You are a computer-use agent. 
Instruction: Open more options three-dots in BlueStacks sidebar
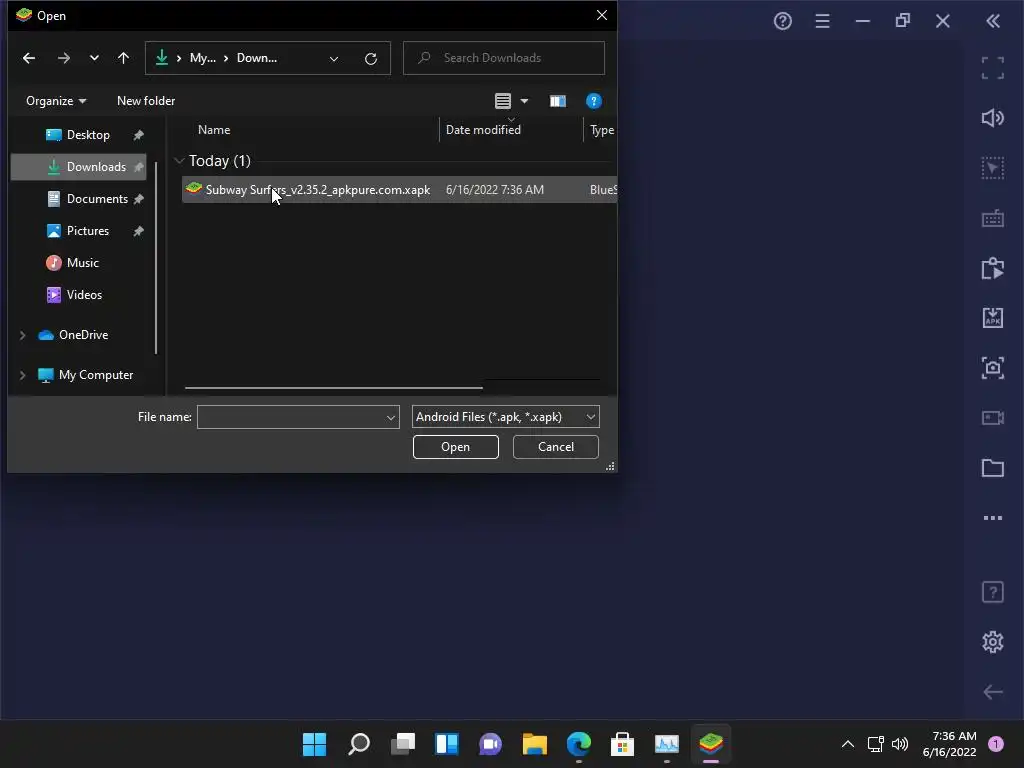(992, 518)
